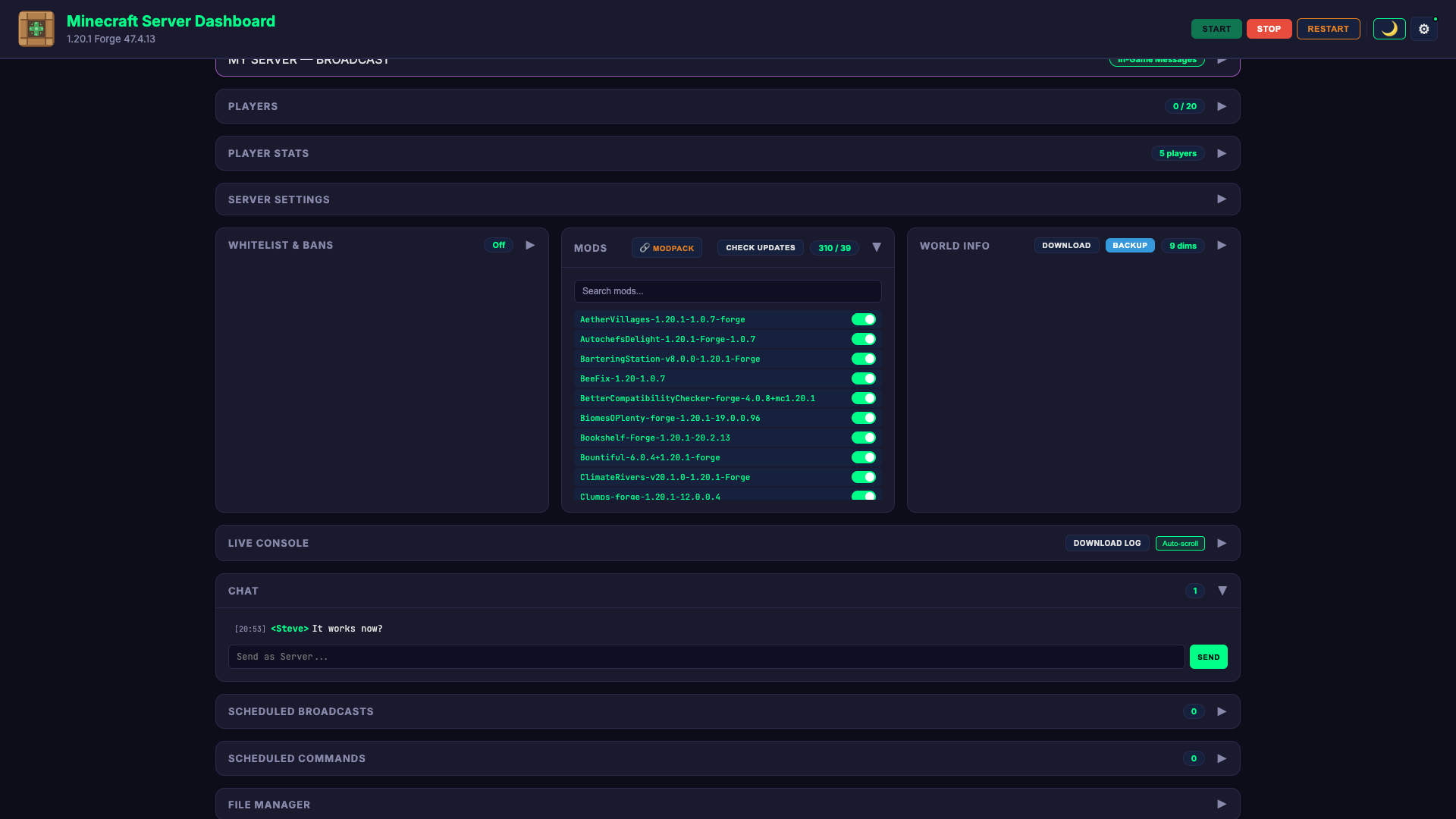Toggle off the BeeFix-1.20-1.0.7 mod
The width and height of the screenshot is (1456, 819).
point(864,378)
